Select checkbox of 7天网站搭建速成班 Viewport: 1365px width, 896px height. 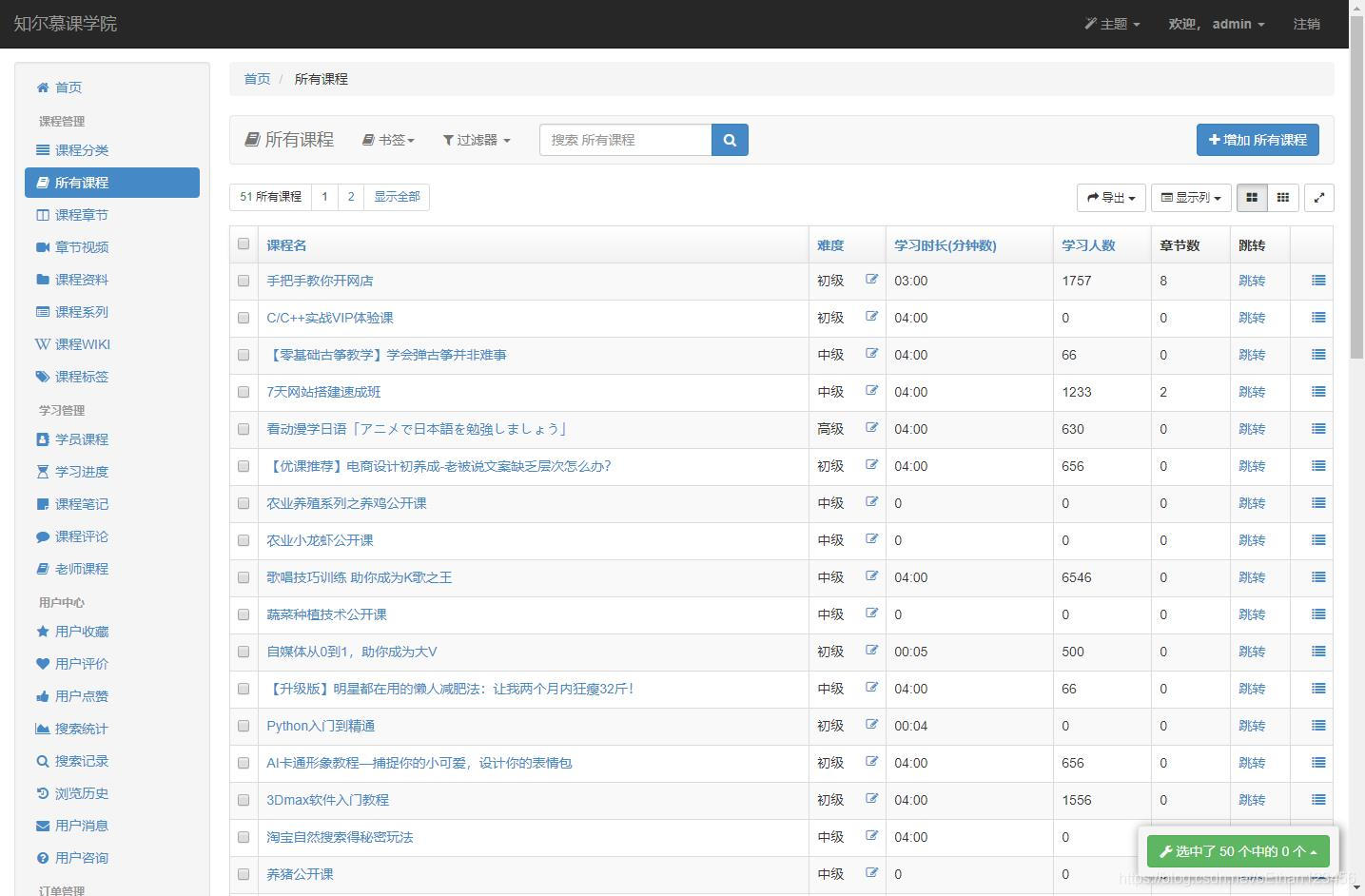[244, 392]
